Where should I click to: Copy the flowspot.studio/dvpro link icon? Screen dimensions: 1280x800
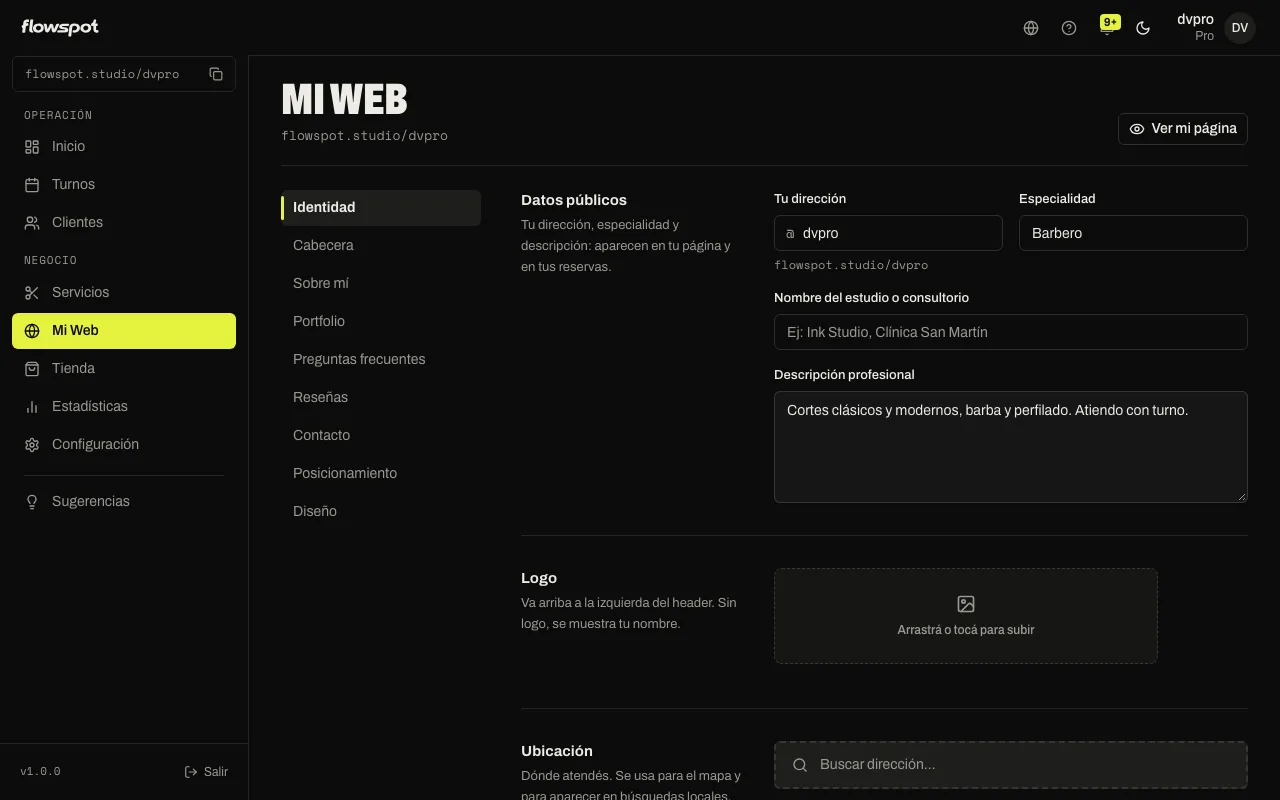click(x=216, y=74)
